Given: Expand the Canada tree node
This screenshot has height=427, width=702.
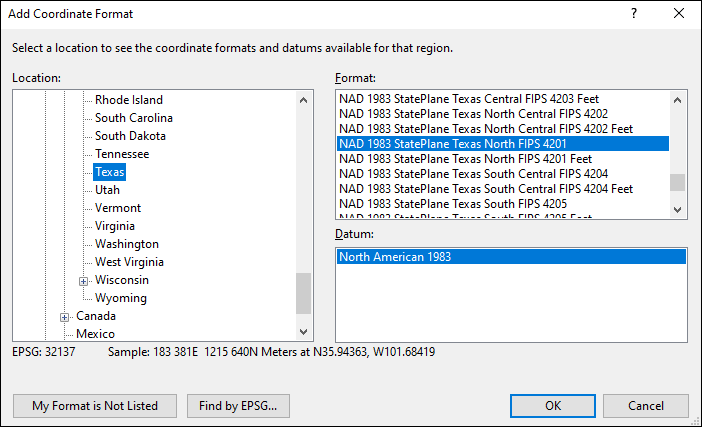Looking at the screenshot, I should pos(64,317).
